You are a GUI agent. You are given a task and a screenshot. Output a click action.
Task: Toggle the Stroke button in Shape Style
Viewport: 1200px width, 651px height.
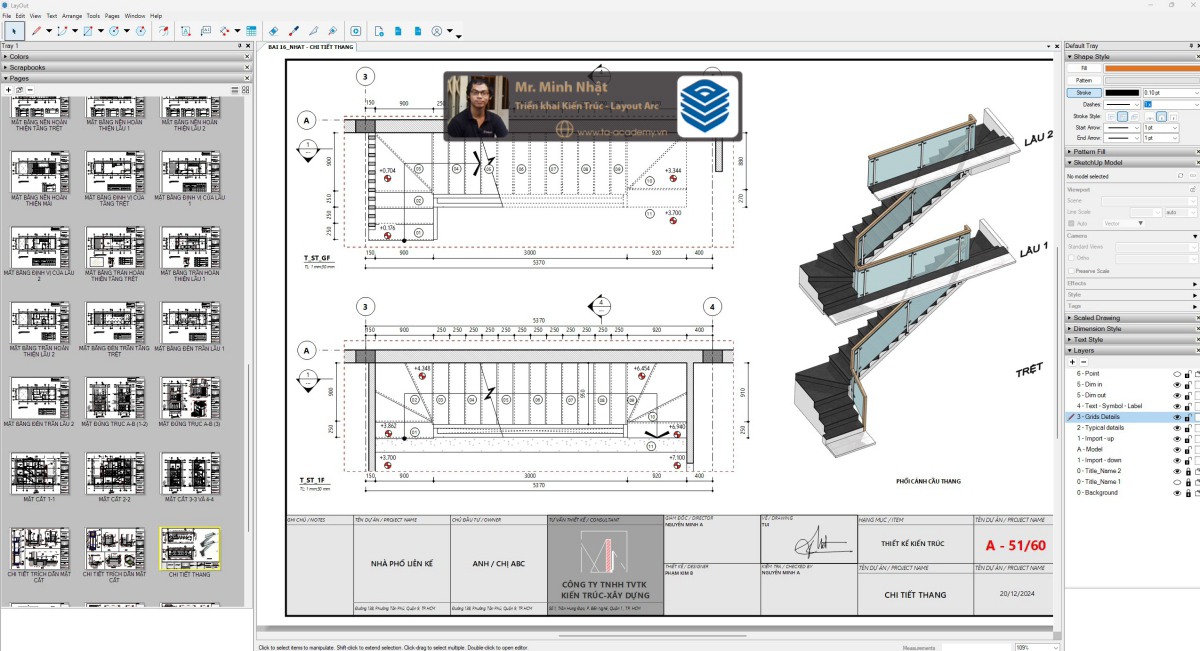point(1084,93)
